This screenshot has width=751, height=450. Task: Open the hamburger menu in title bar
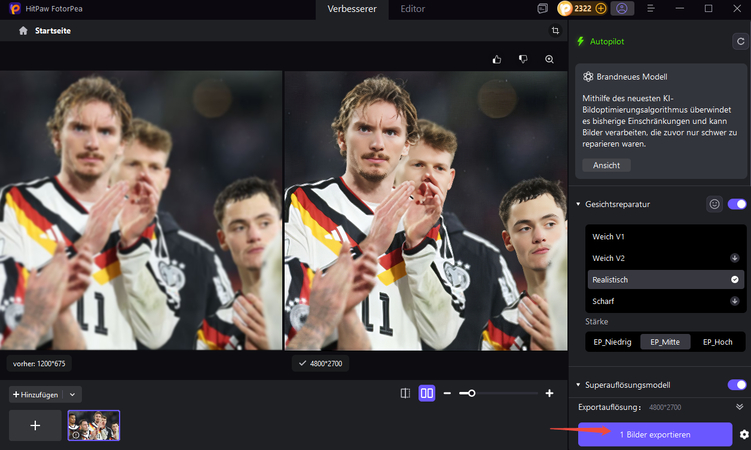[650, 9]
